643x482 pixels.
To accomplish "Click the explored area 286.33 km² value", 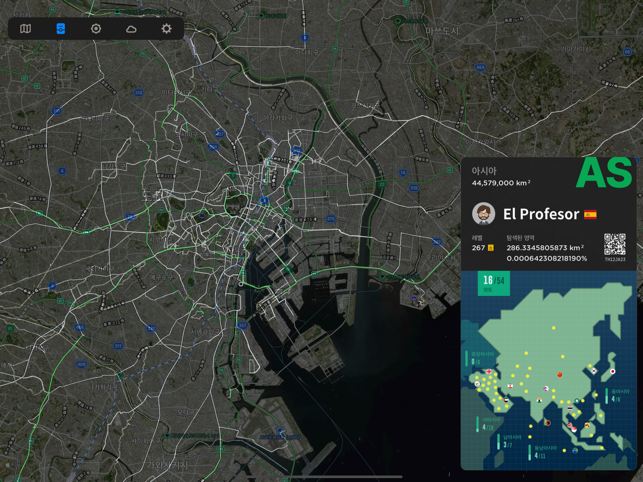I will tap(545, 248).
